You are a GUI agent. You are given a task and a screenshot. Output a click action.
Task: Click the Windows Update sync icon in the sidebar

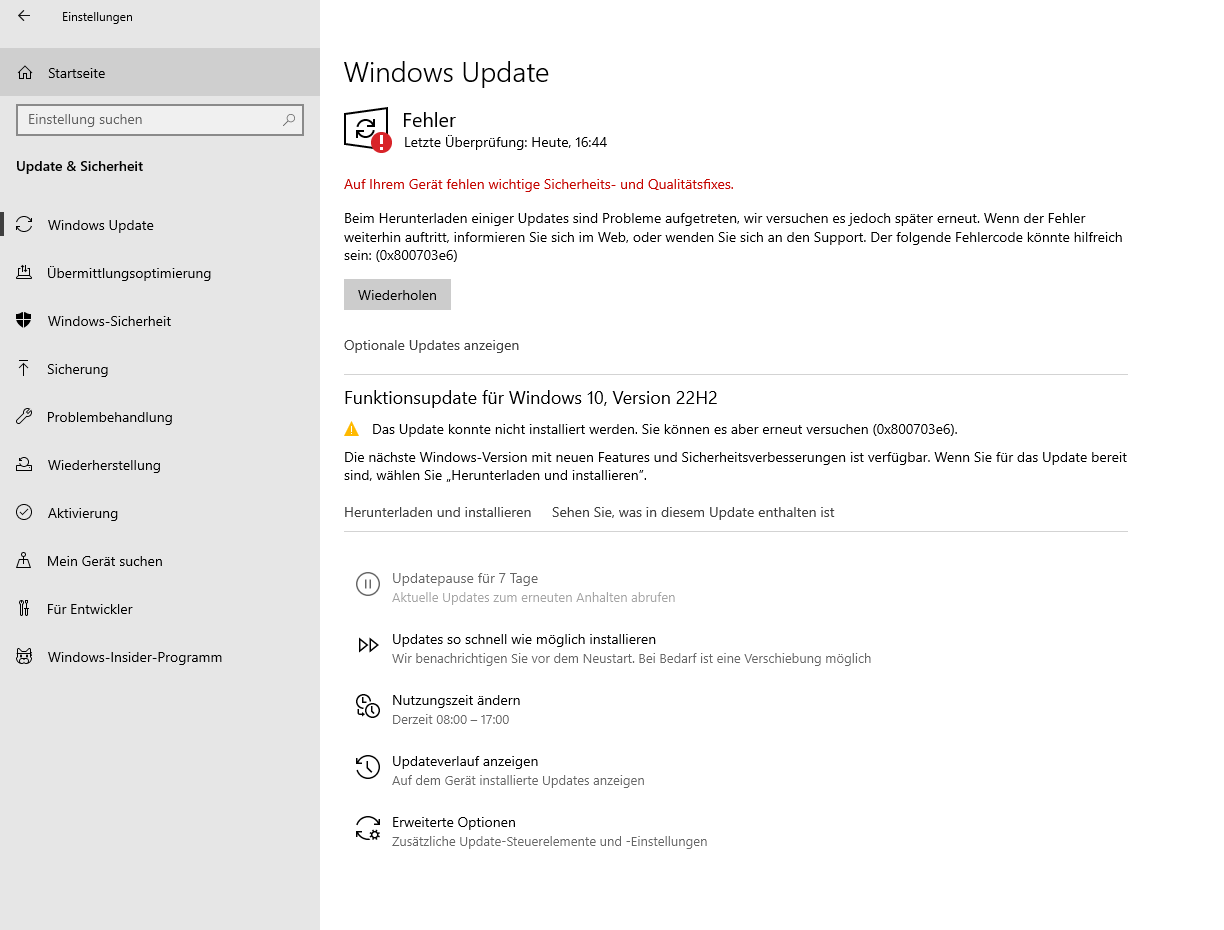[x=25, y=225]
